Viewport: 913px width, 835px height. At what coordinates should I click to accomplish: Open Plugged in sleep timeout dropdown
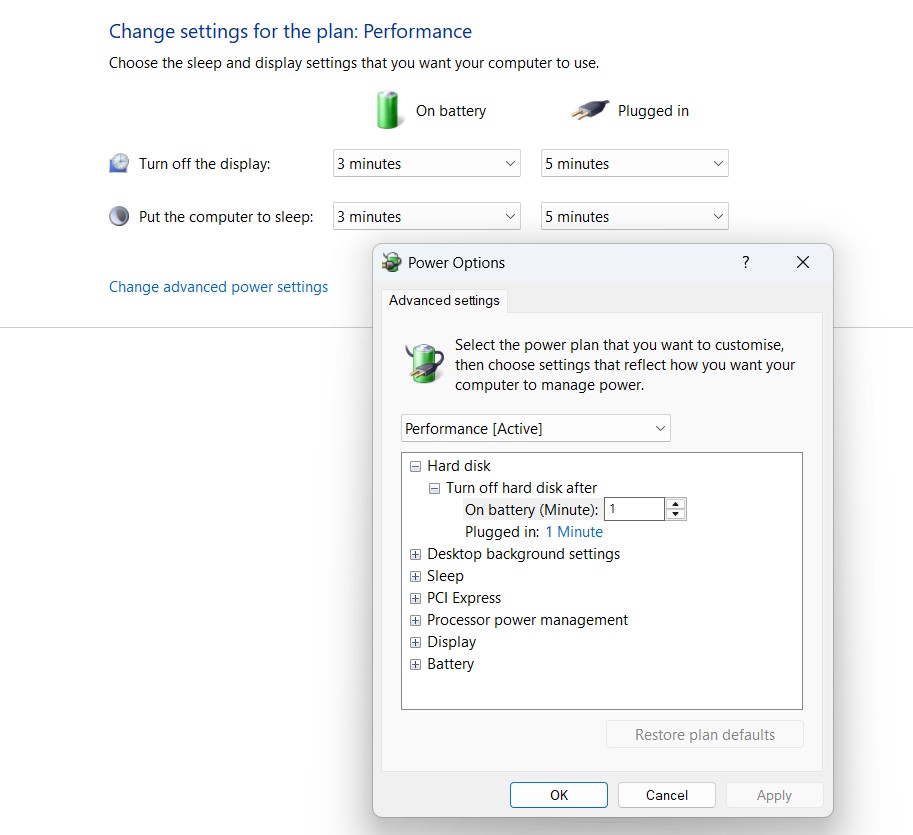pyautogui.click(x=634, y=216)
